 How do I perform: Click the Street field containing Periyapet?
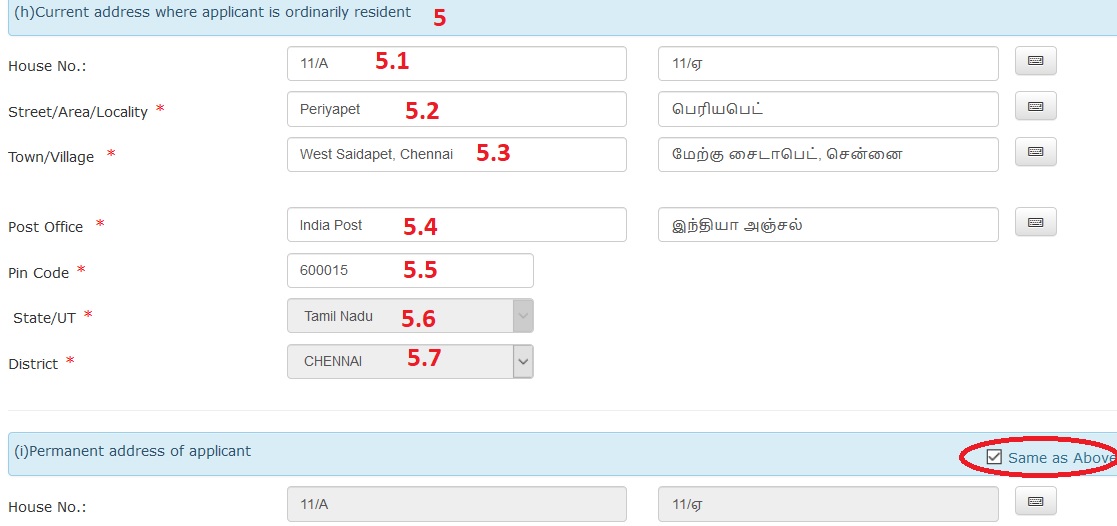(457, 109)
